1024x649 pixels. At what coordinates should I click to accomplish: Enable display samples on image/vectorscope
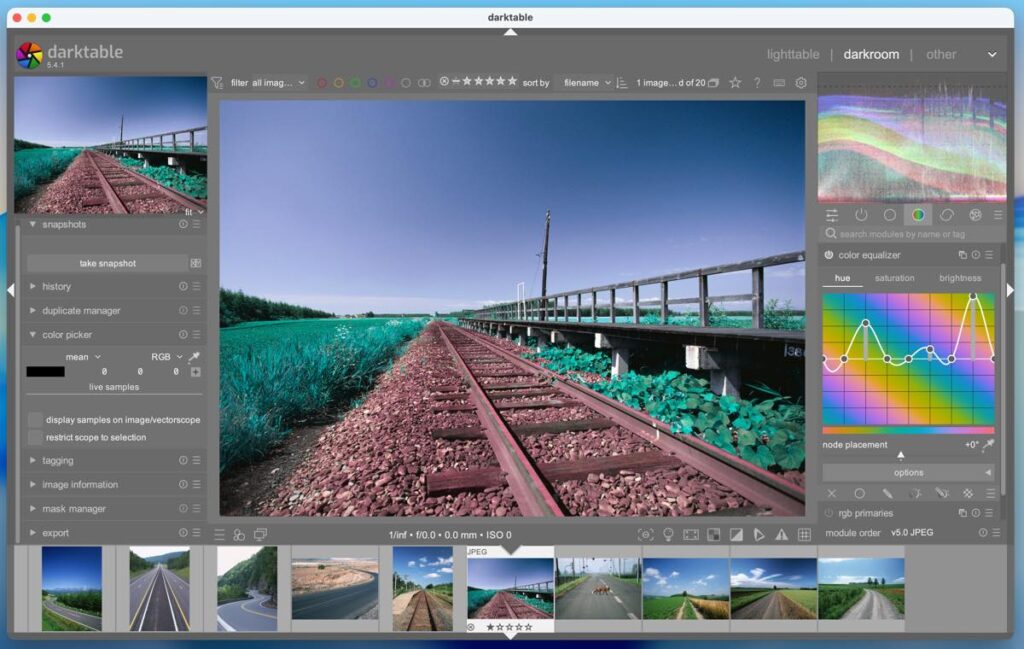pyautogui.click(x=36, y=420)
